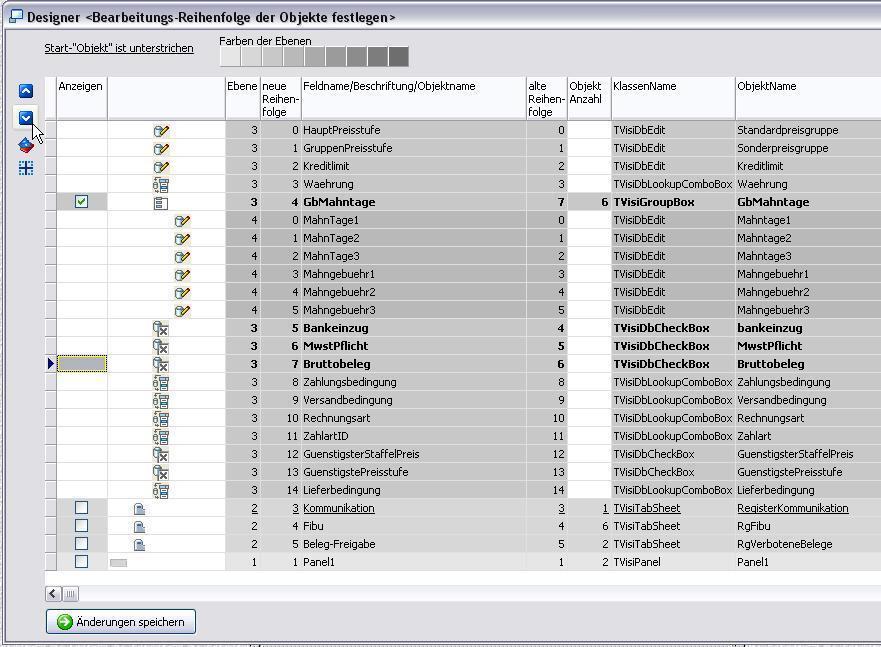Click the group box icon for GbMahntage
Image resolution: width=881 pixels, height=647 pixels.
(161, 202)
